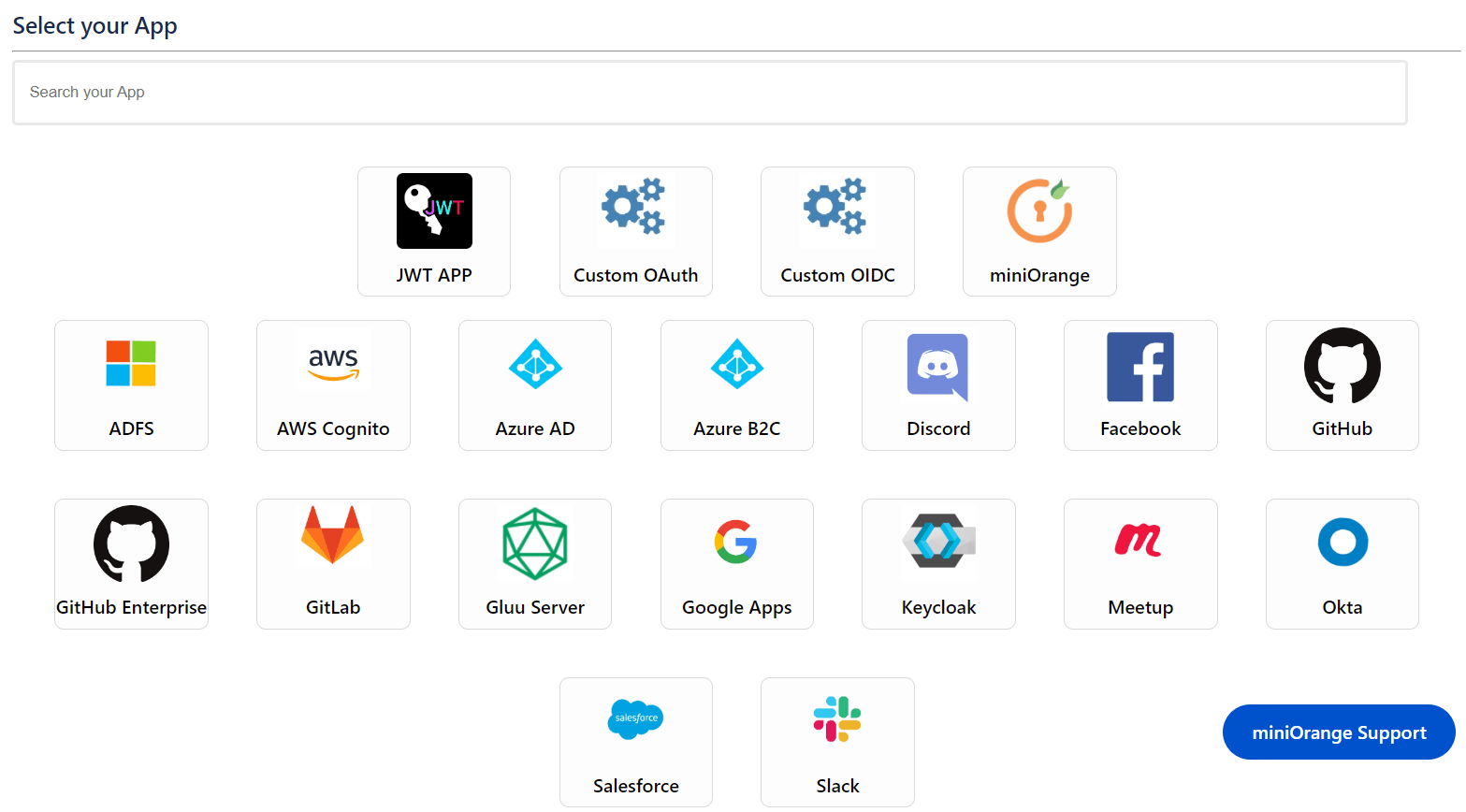This screenshot has width=1466, height=812.
Task: Open the GitHub octocat icon
Action: pyautogui.click(x=1343, y=366)
